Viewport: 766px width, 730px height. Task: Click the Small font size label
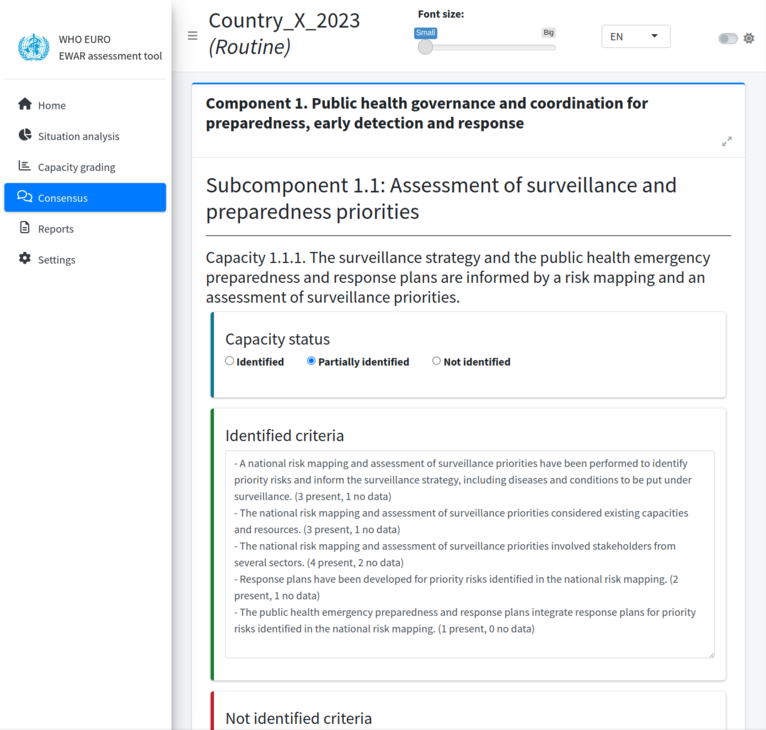tap(426, 33)
